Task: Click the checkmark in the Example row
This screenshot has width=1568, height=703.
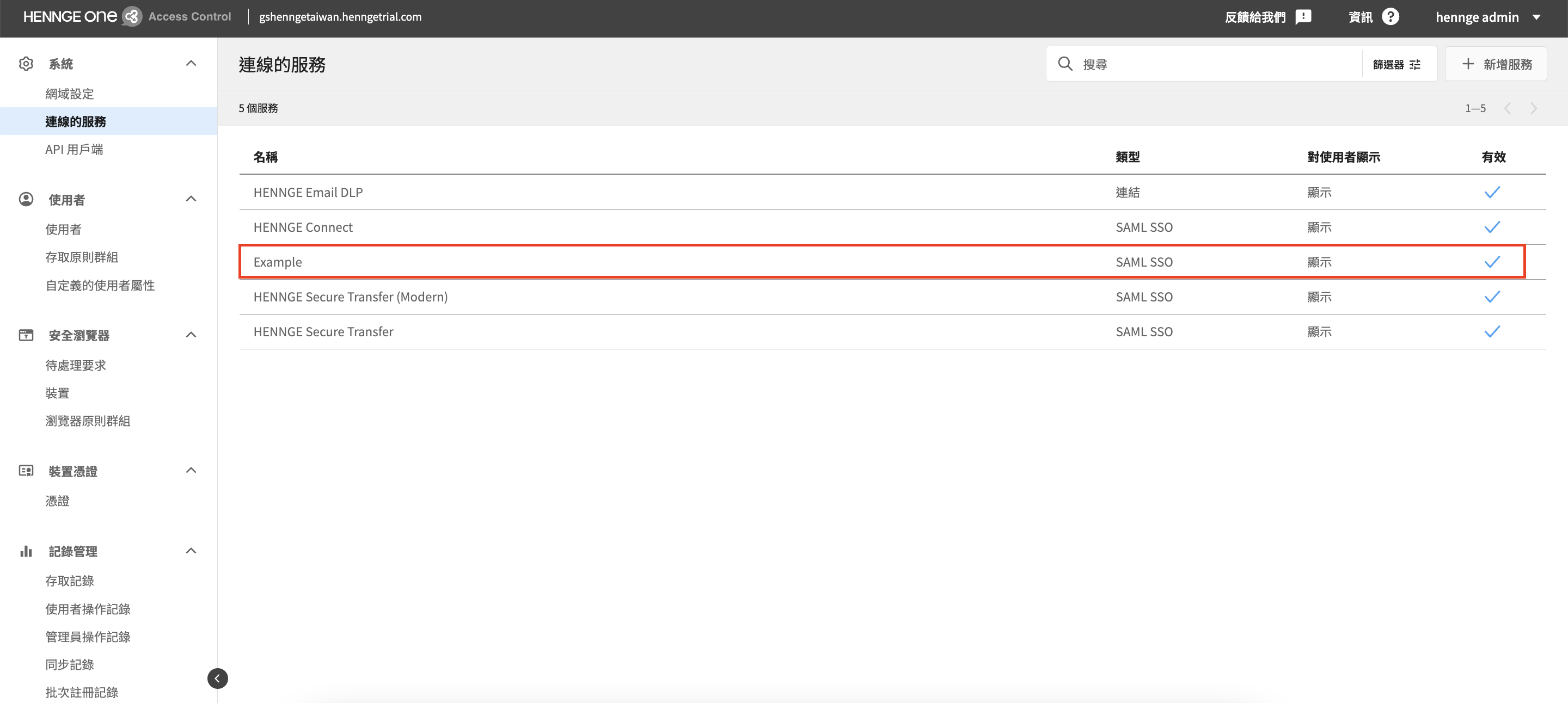Action: pos(1492,262)
